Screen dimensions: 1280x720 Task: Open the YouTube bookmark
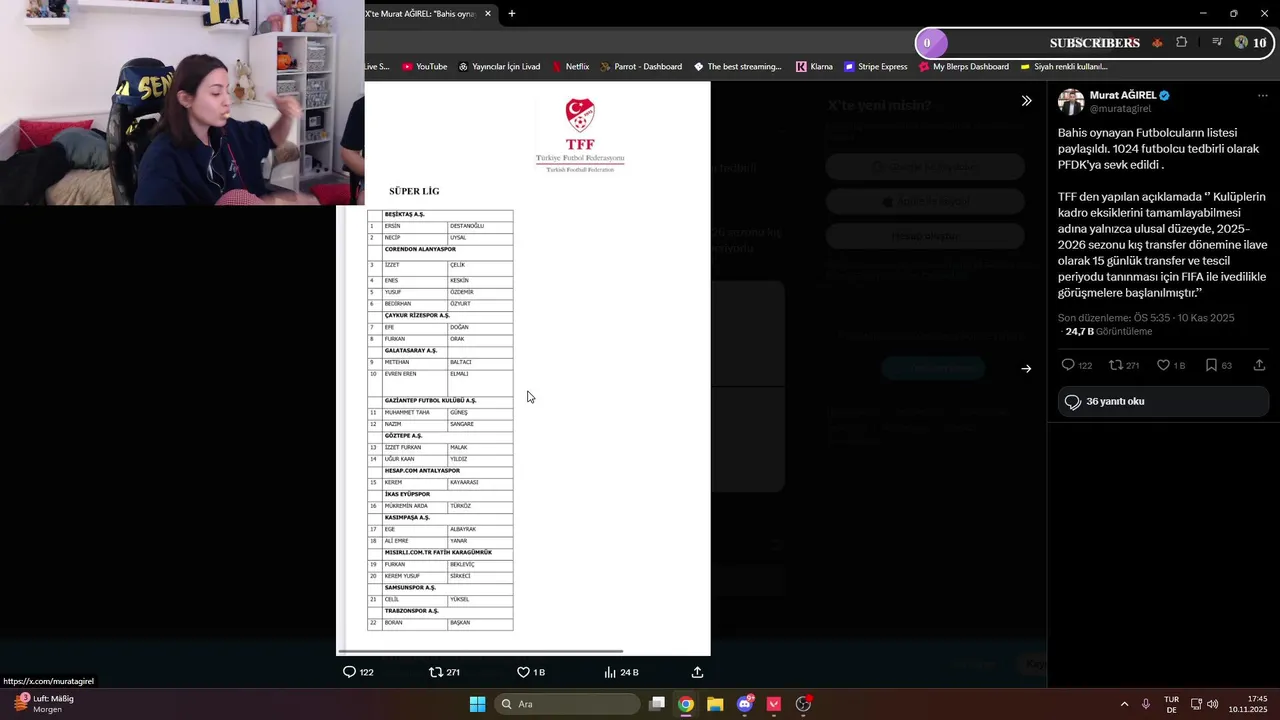[424, 67]
